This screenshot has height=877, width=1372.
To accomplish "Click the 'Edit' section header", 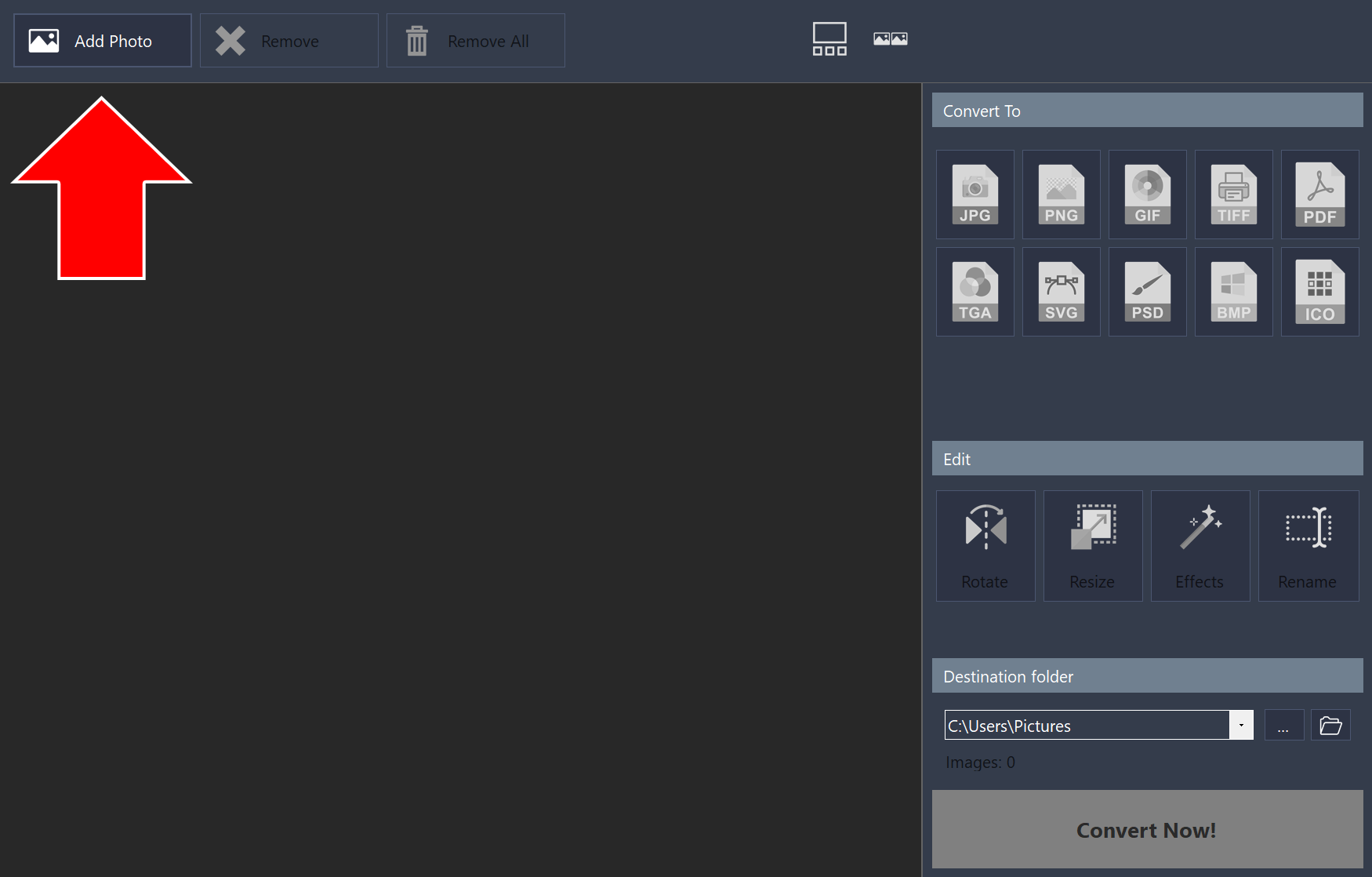I will [x=1148, y=459].
